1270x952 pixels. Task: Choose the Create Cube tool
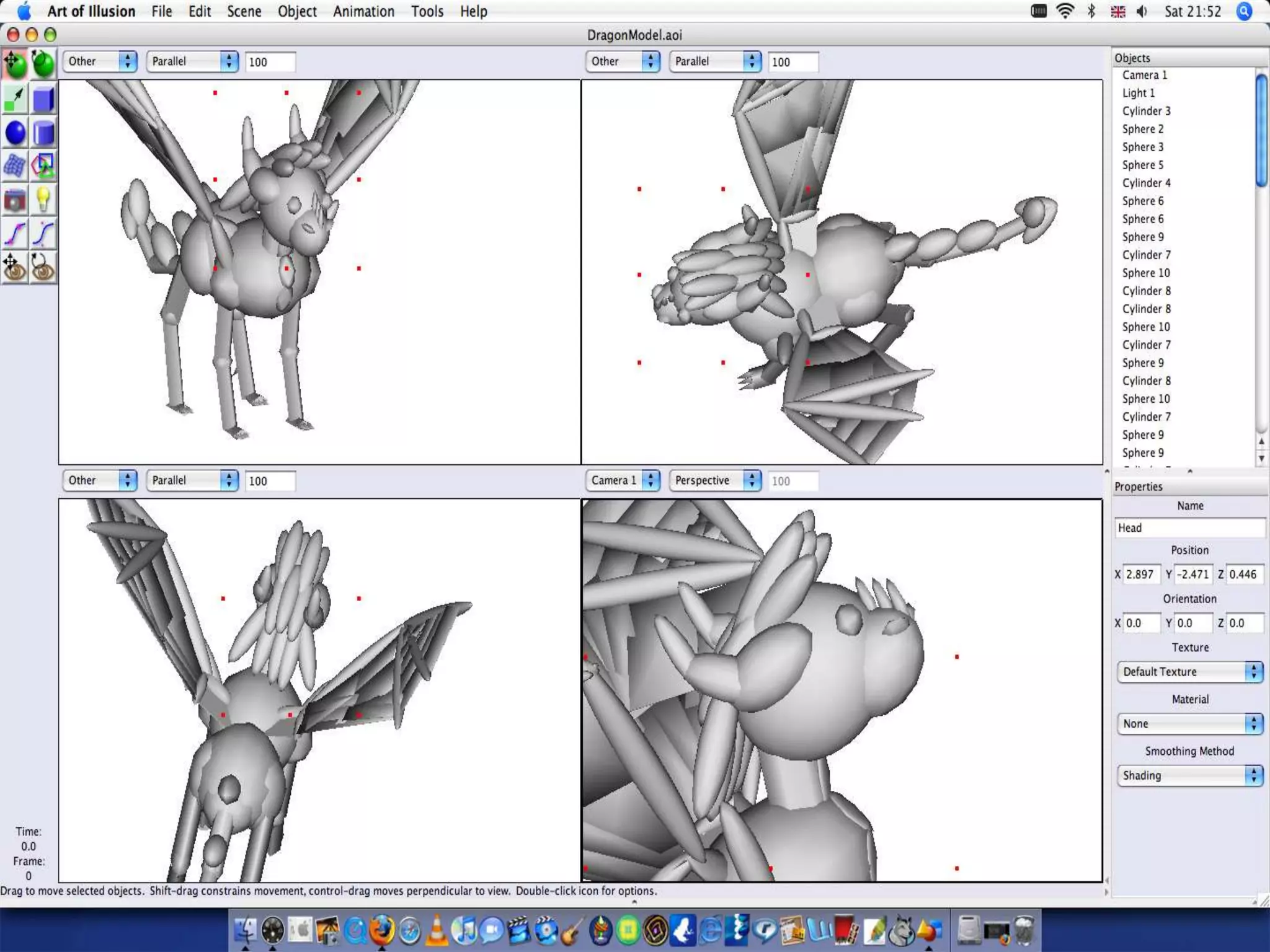[43, 99]
